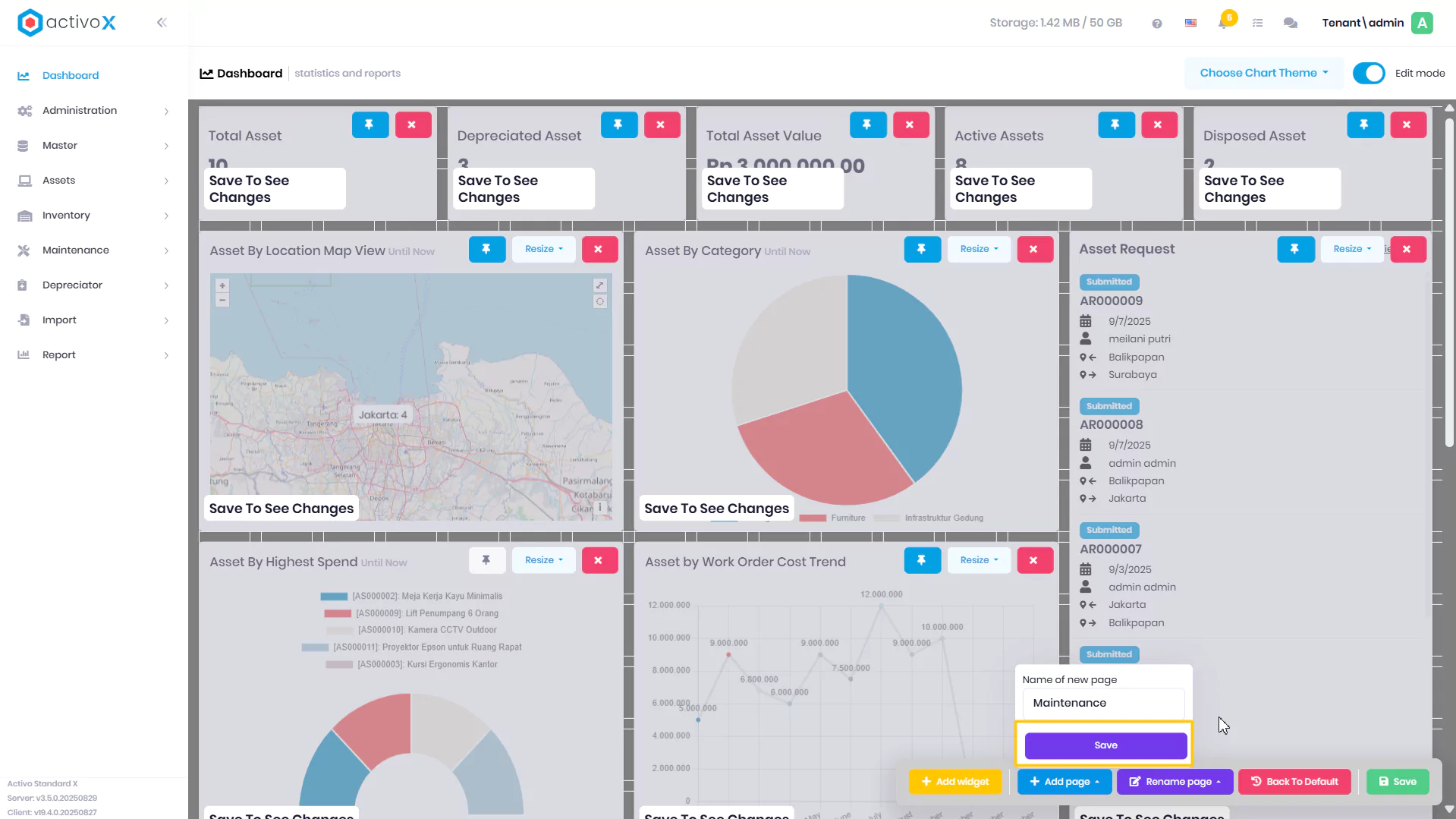The width and height of the screenshot is (1456, 819).
Task: Click the Back To Default button
Action: click(x=1294, y=782)
